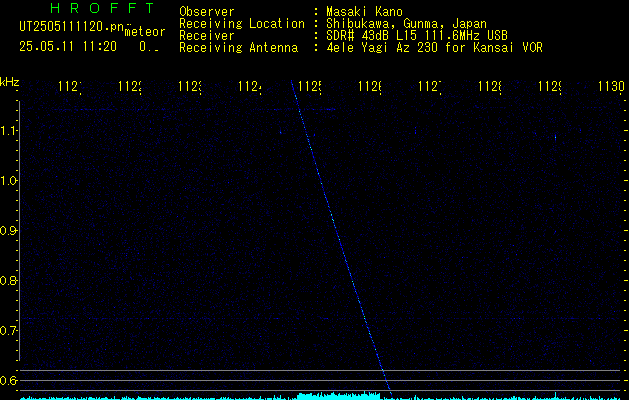The height and width of the screenshot is (400, 629).
Task: Click the 1128 time axis tick label
Action: (490, 86)
